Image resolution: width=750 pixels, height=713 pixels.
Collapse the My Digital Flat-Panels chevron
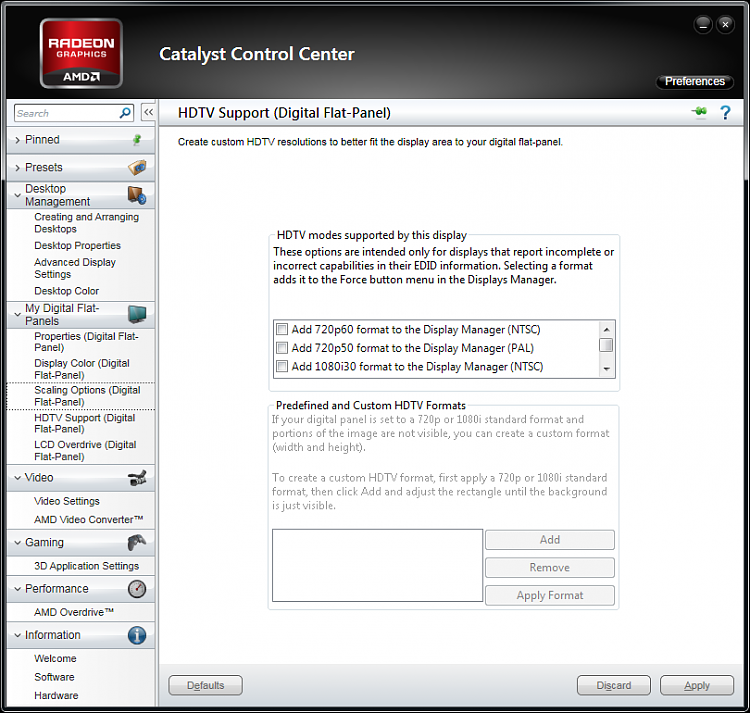coord(17,314)
